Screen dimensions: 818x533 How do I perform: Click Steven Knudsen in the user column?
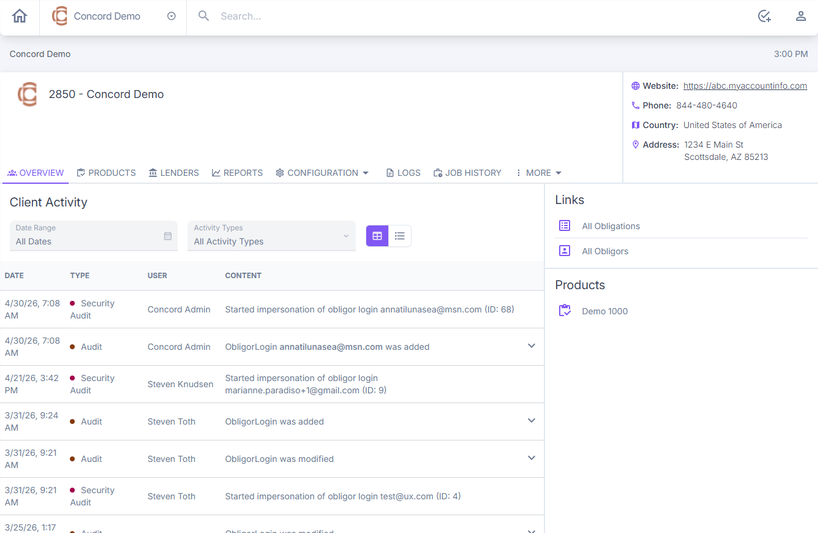tap(180, 384)
